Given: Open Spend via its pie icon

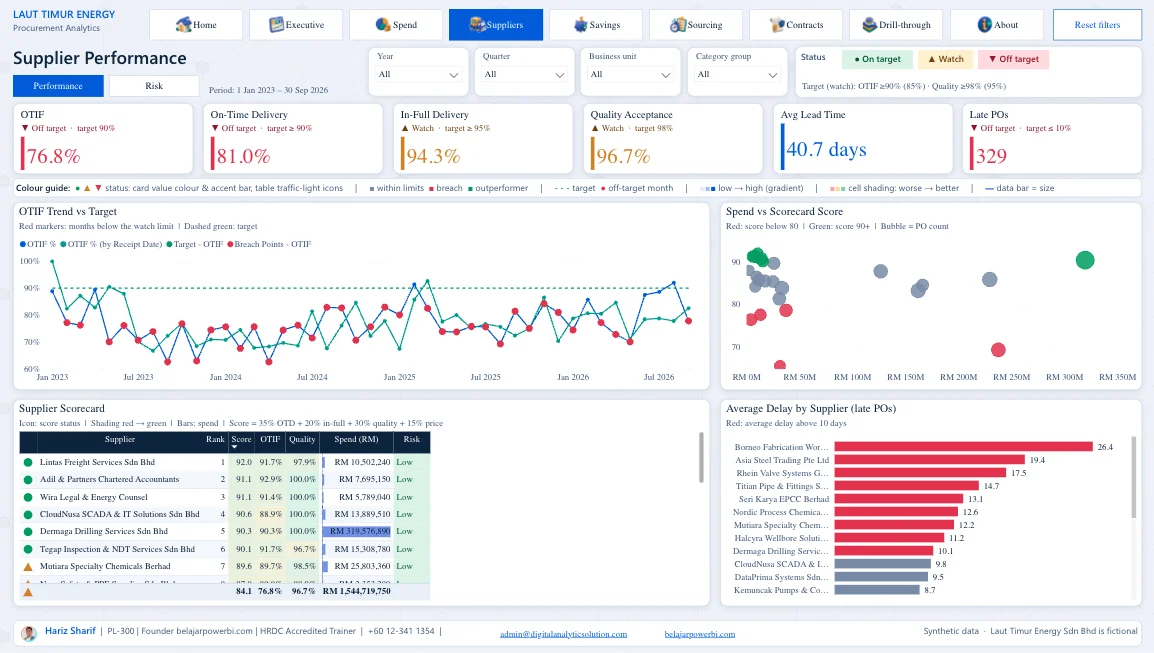Looking at the screenshot, I should pos(383,24).
